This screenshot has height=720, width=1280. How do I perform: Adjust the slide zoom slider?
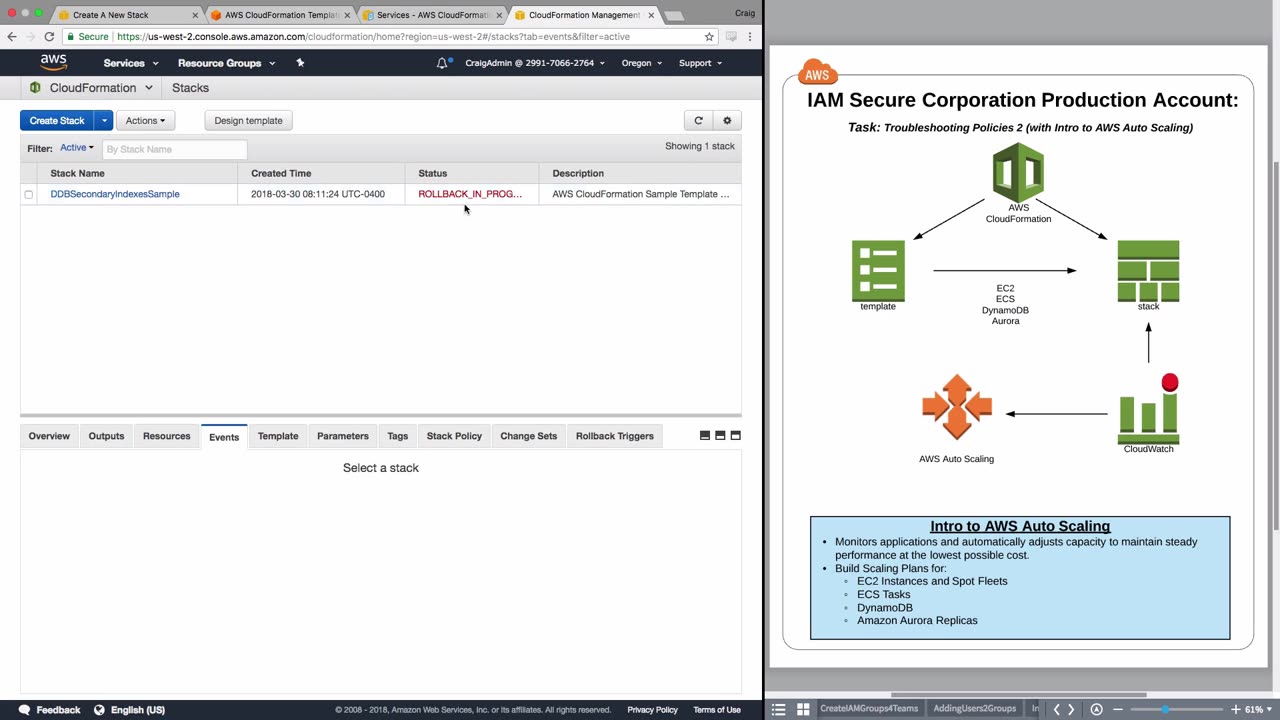[1165, 709]
